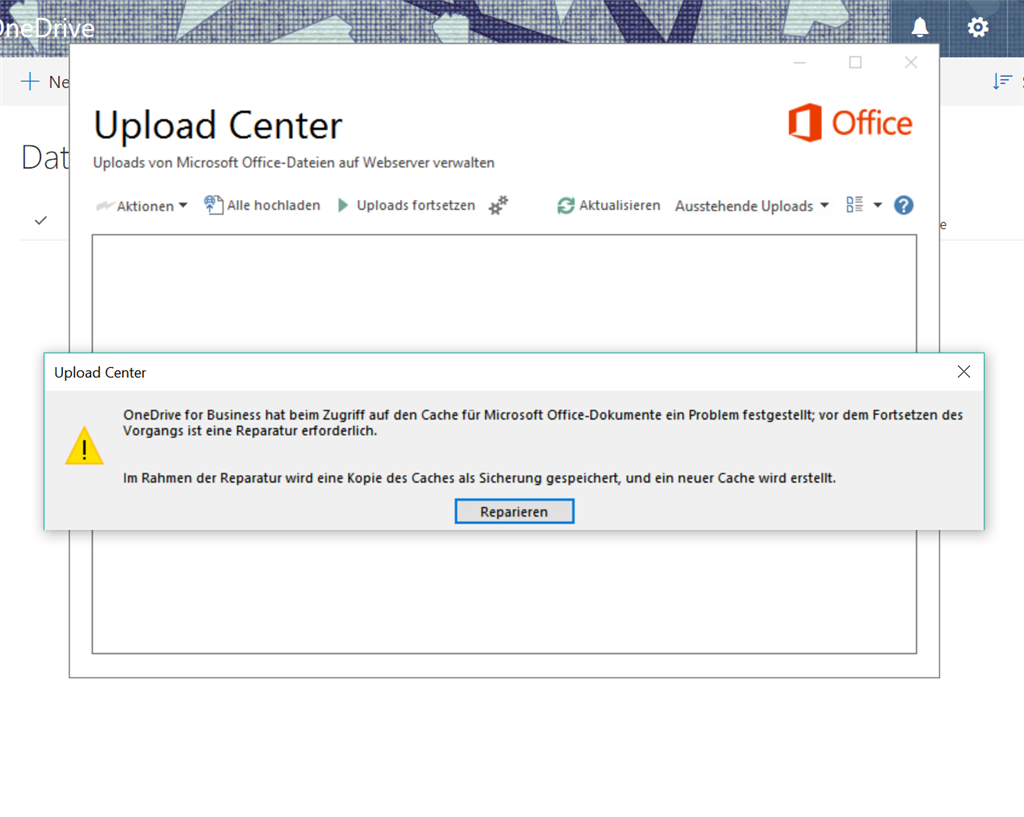
Task: Click the Aktualisieren refresh button
Action: pyautogui.click(x=609, y=205)
